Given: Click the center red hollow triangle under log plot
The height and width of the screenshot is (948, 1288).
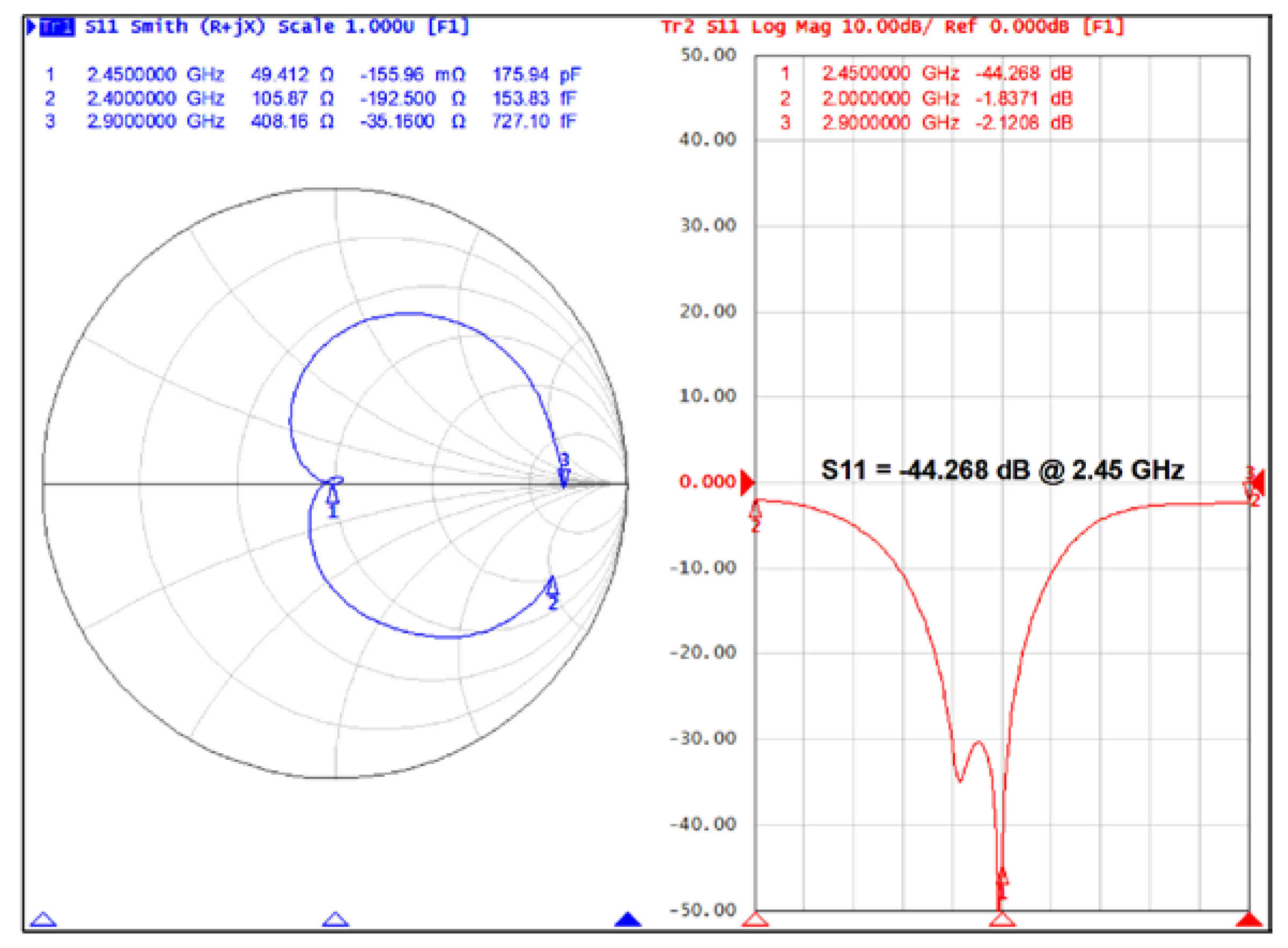Looking at the screenshot, I should pos(1002,920).
